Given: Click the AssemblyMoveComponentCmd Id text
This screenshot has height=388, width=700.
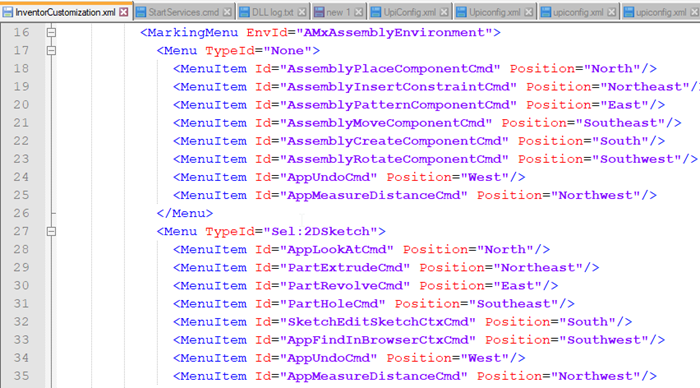Looking at the screenshot, I should point(386,123).
